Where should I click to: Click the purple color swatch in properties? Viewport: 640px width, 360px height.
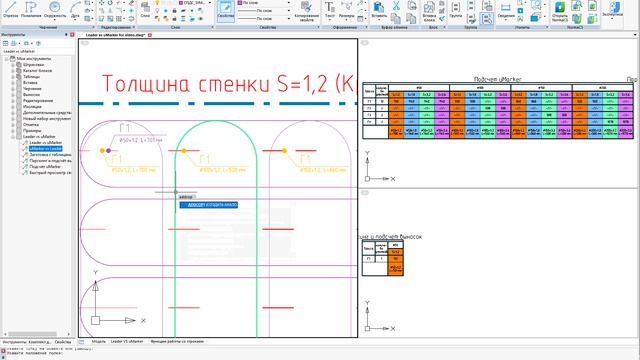click(240, 3)
